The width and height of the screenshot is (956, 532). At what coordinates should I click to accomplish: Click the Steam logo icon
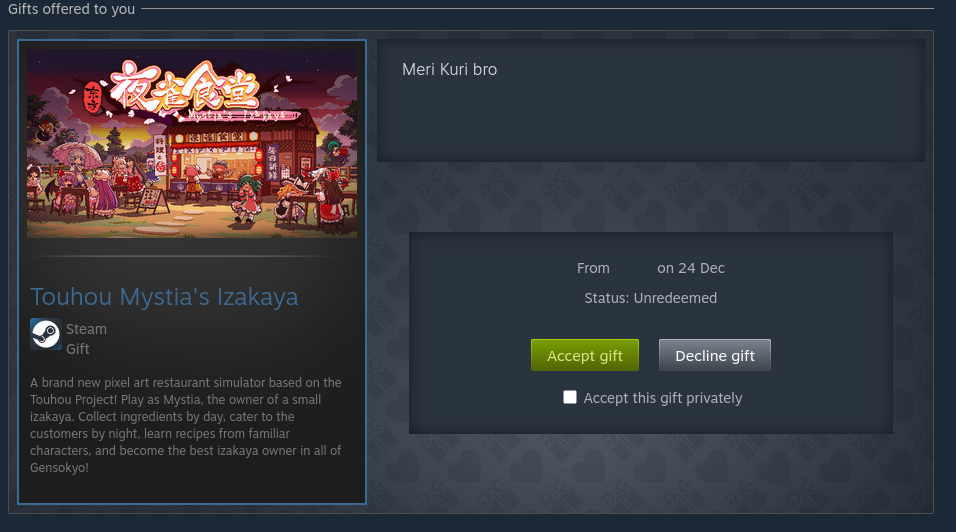tap(46, 334)
